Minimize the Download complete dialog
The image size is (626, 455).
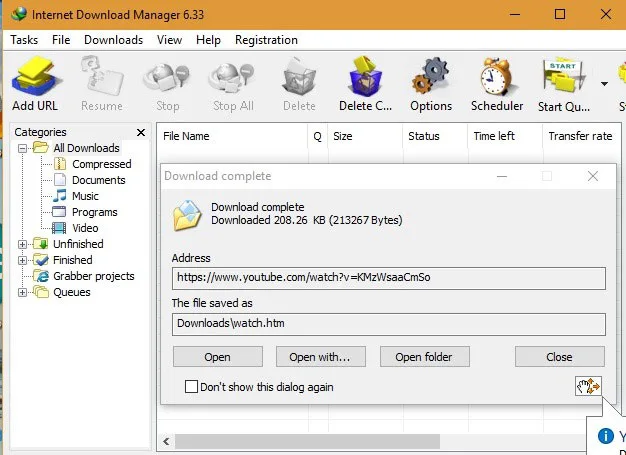[502, 176]
